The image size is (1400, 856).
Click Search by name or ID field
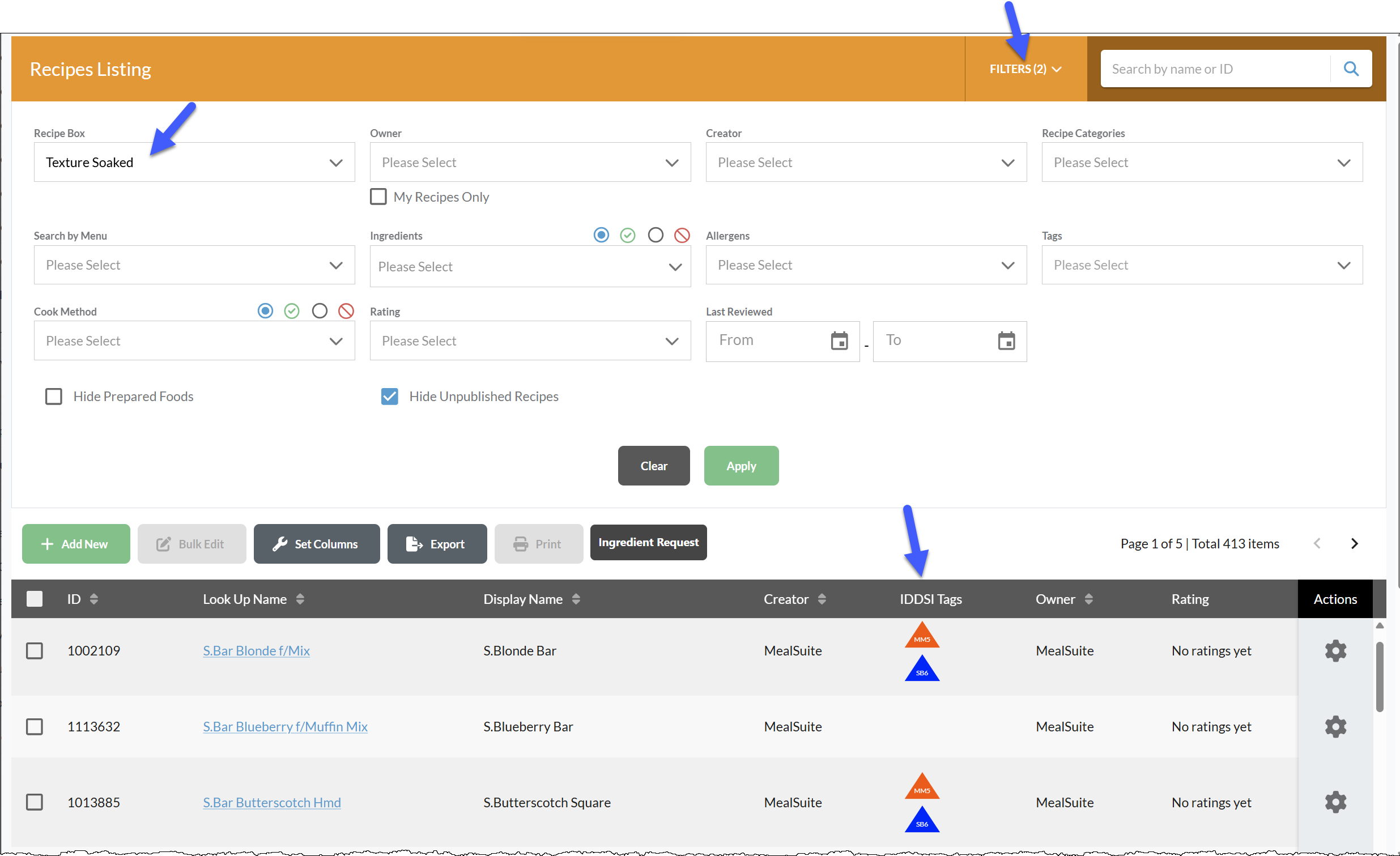tap(1215, 69)
